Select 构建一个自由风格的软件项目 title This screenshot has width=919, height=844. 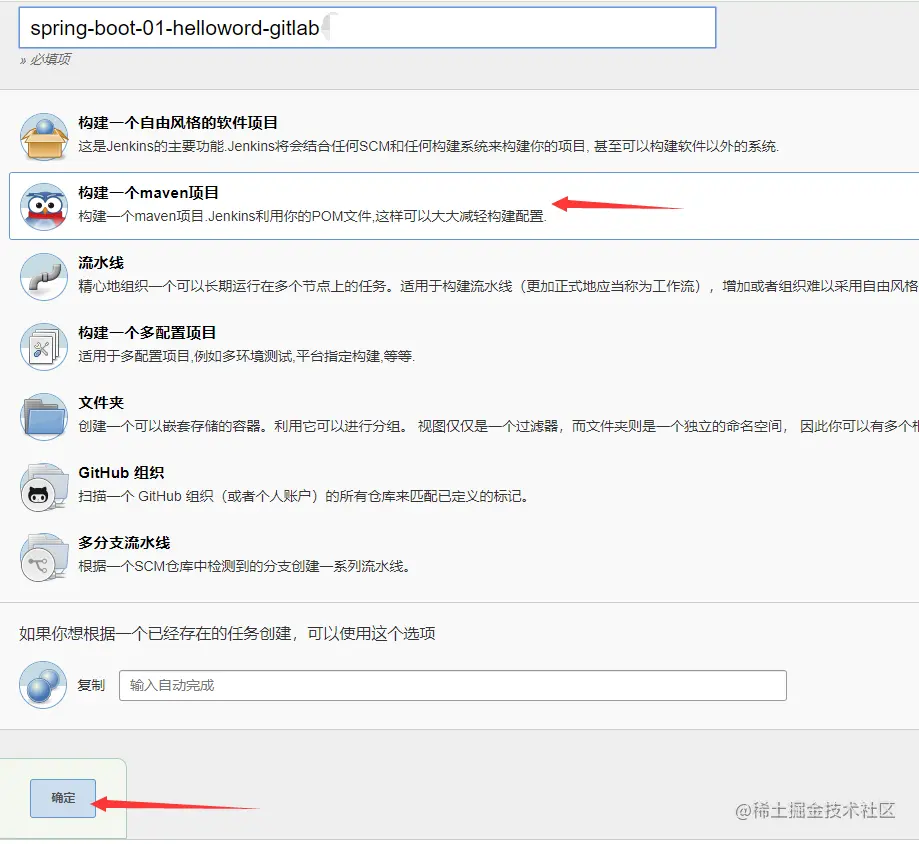click(x=178, y=122)
